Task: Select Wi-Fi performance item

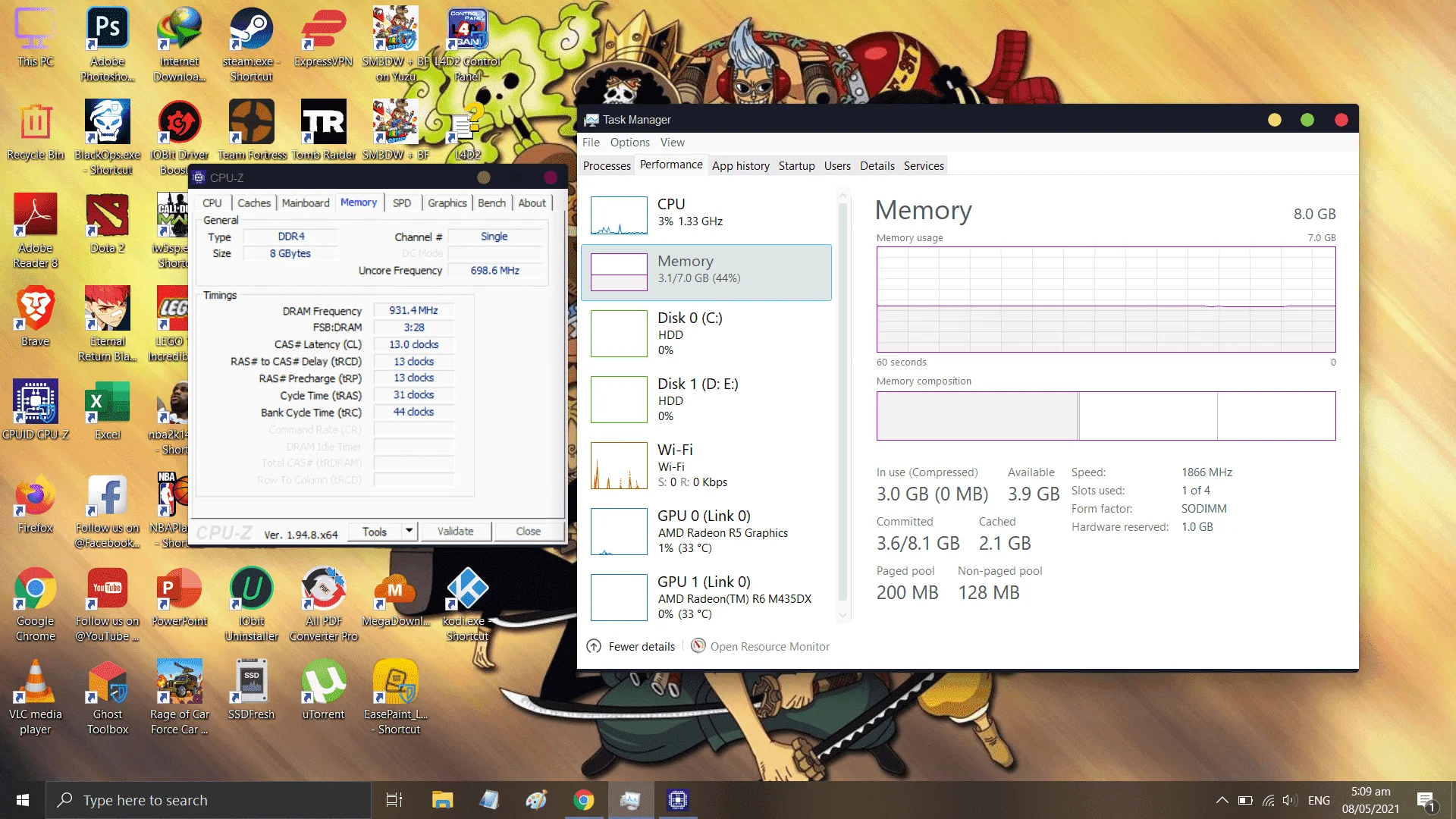Action: point(706,465)
